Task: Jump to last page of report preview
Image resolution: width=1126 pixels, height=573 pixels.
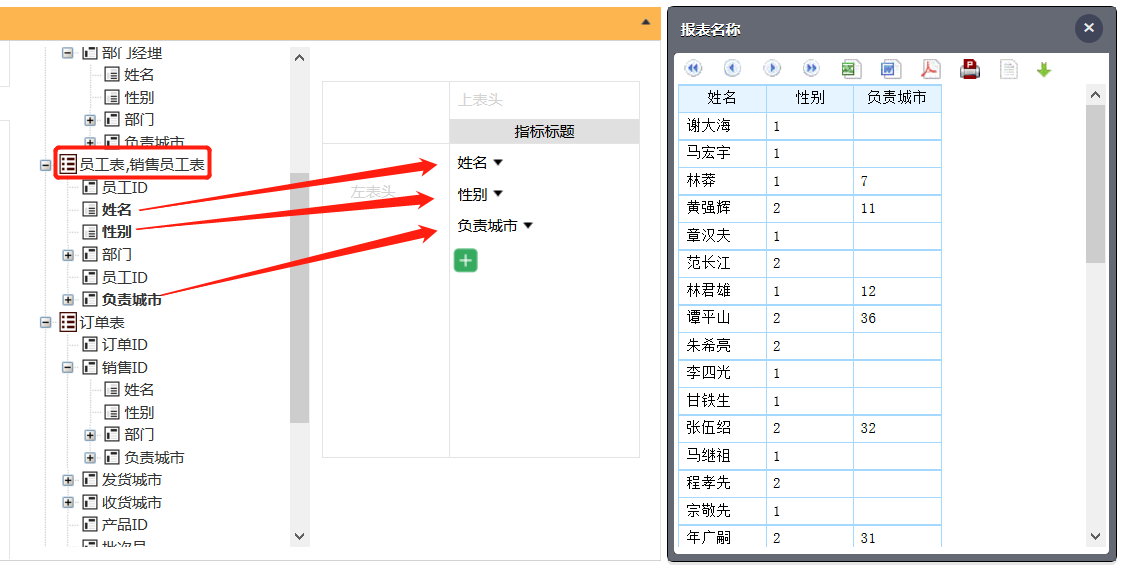Action: pyautogui.click(x=811, y=68)
